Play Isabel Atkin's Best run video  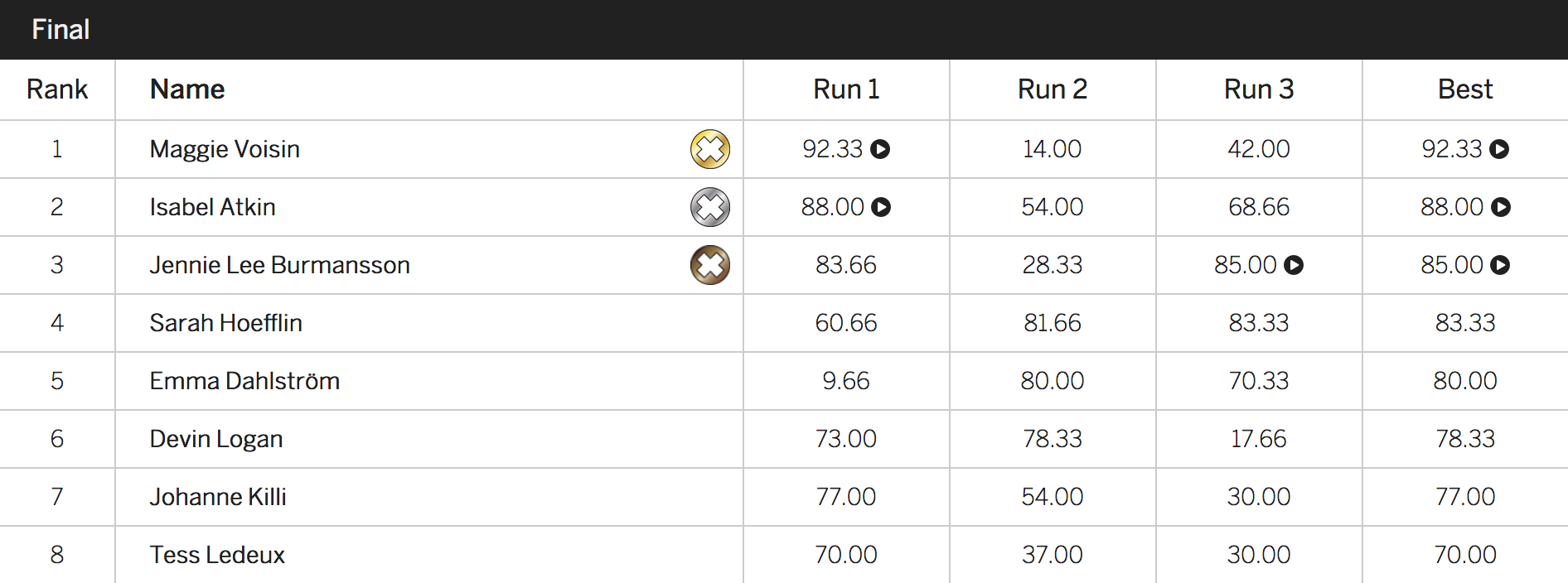(x=1501, y=207)
